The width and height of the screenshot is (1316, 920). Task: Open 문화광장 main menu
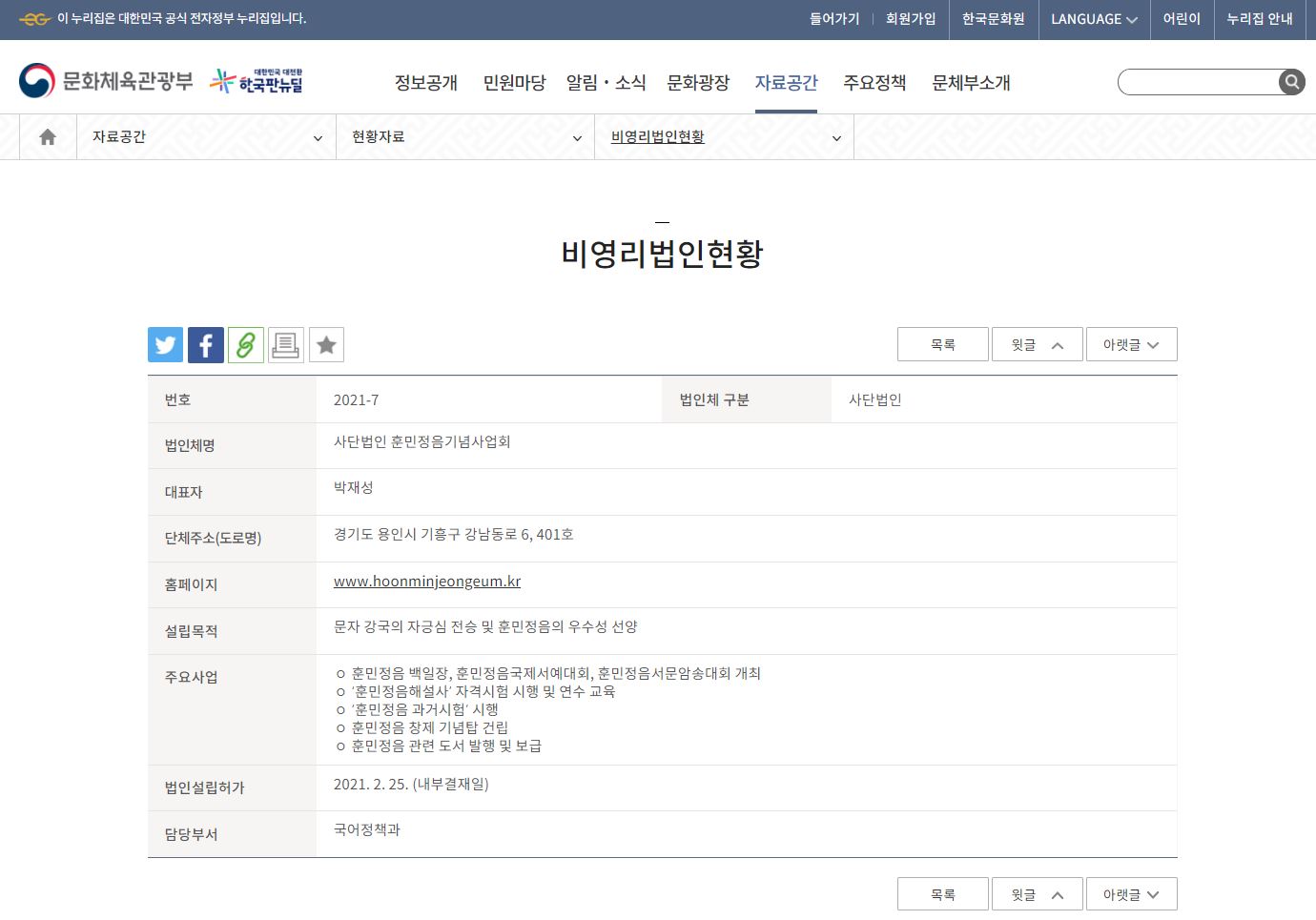pos(698,83)
